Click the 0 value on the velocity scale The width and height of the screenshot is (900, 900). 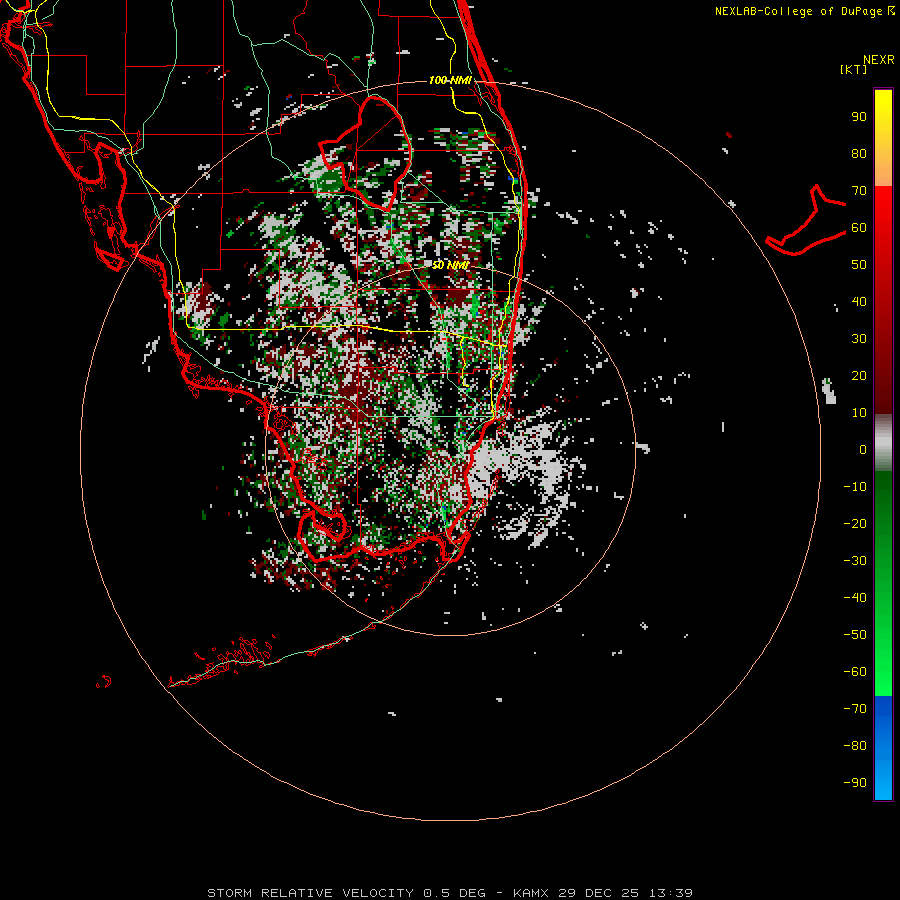(x=863, y=450)
